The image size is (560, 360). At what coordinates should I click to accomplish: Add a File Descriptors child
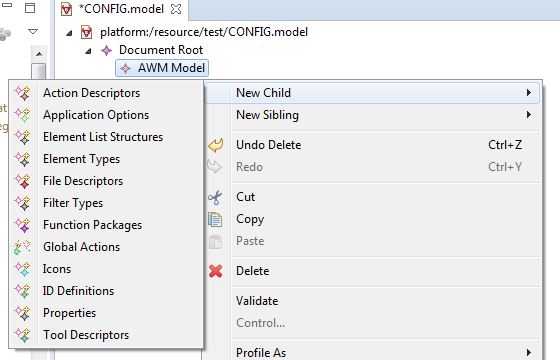[x=106, y=181]
